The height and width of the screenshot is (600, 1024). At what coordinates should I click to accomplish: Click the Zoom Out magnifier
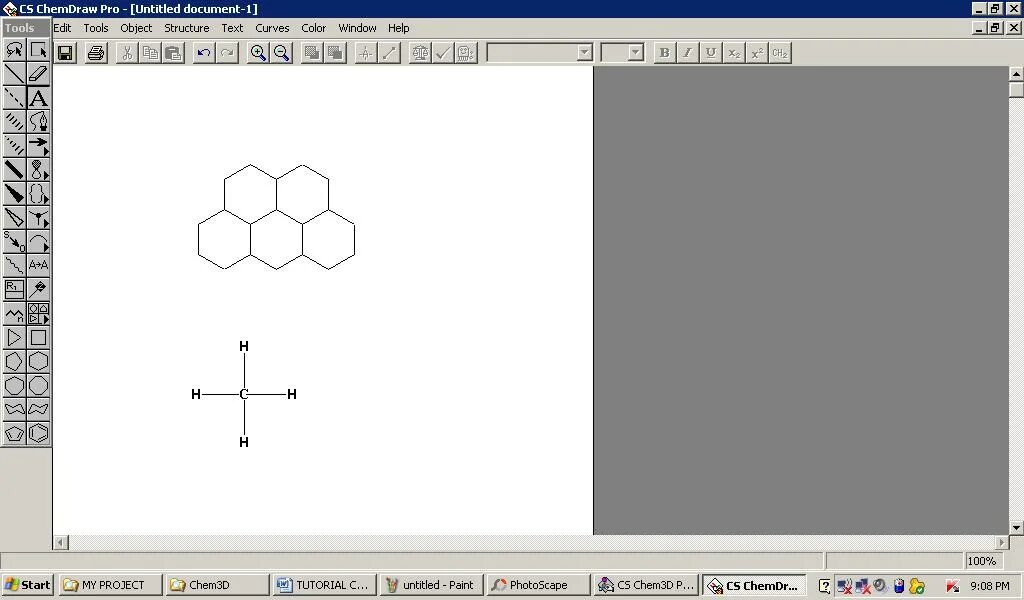click(x=281, y=53)
